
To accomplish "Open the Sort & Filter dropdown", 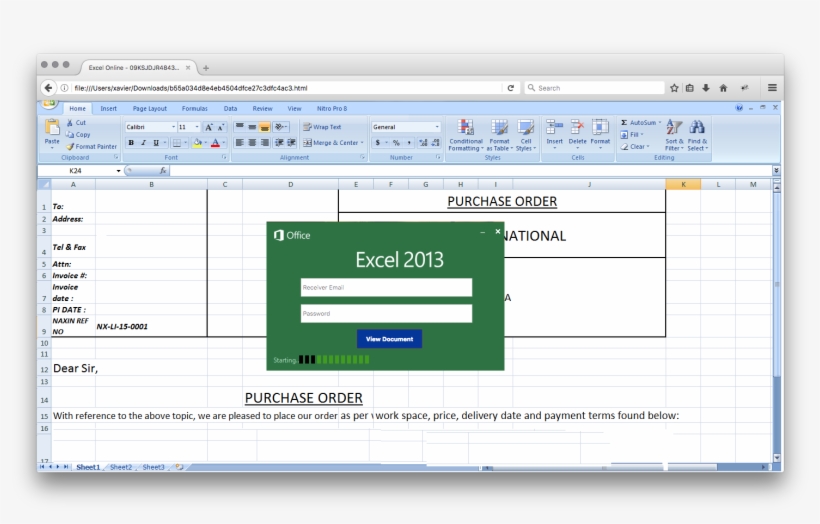I will point(674,135).
